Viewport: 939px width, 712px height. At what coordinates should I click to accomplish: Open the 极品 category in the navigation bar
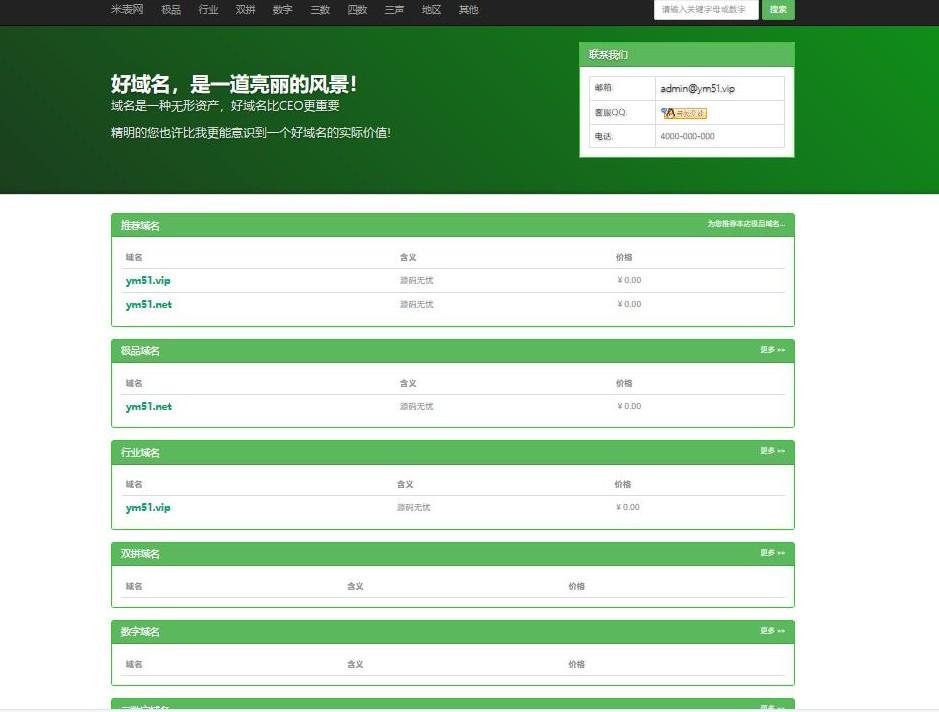tap(169, 10)
